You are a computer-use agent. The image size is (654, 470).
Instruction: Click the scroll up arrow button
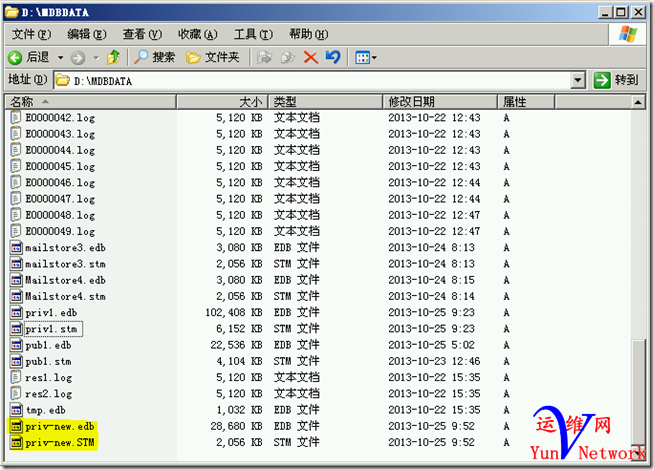pos(638,102)
